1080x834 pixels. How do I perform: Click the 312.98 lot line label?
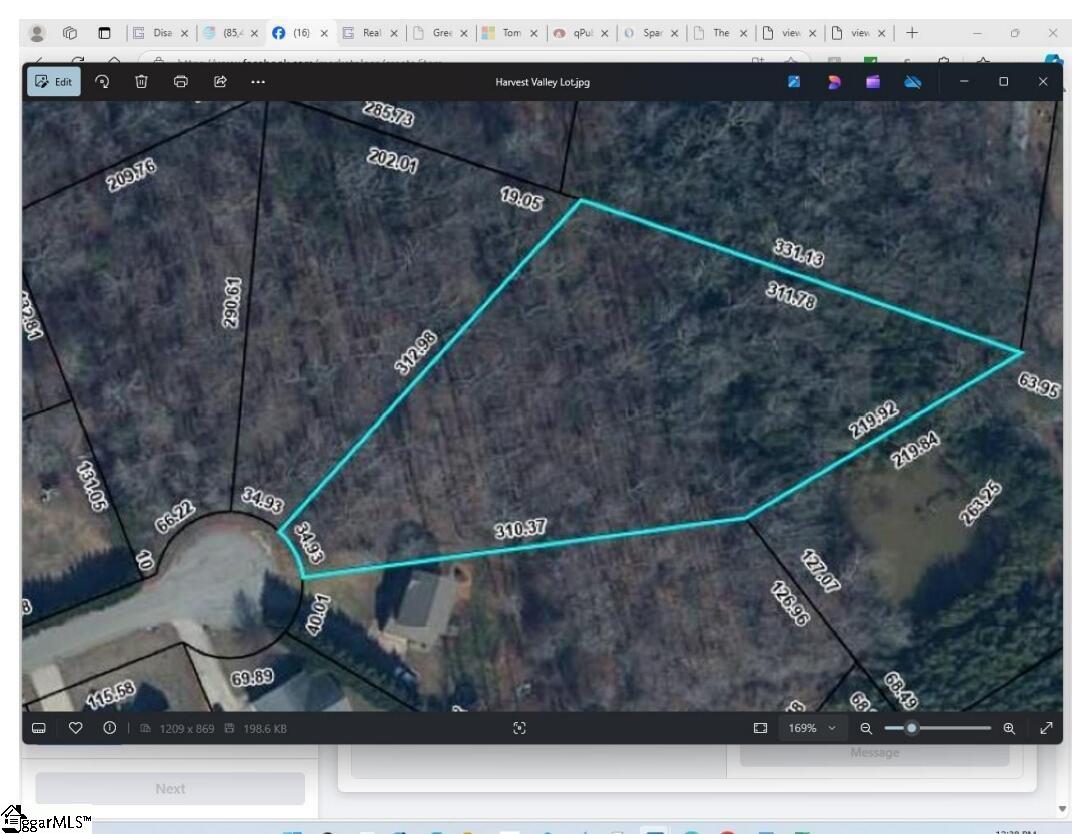(x=415, y=353)
